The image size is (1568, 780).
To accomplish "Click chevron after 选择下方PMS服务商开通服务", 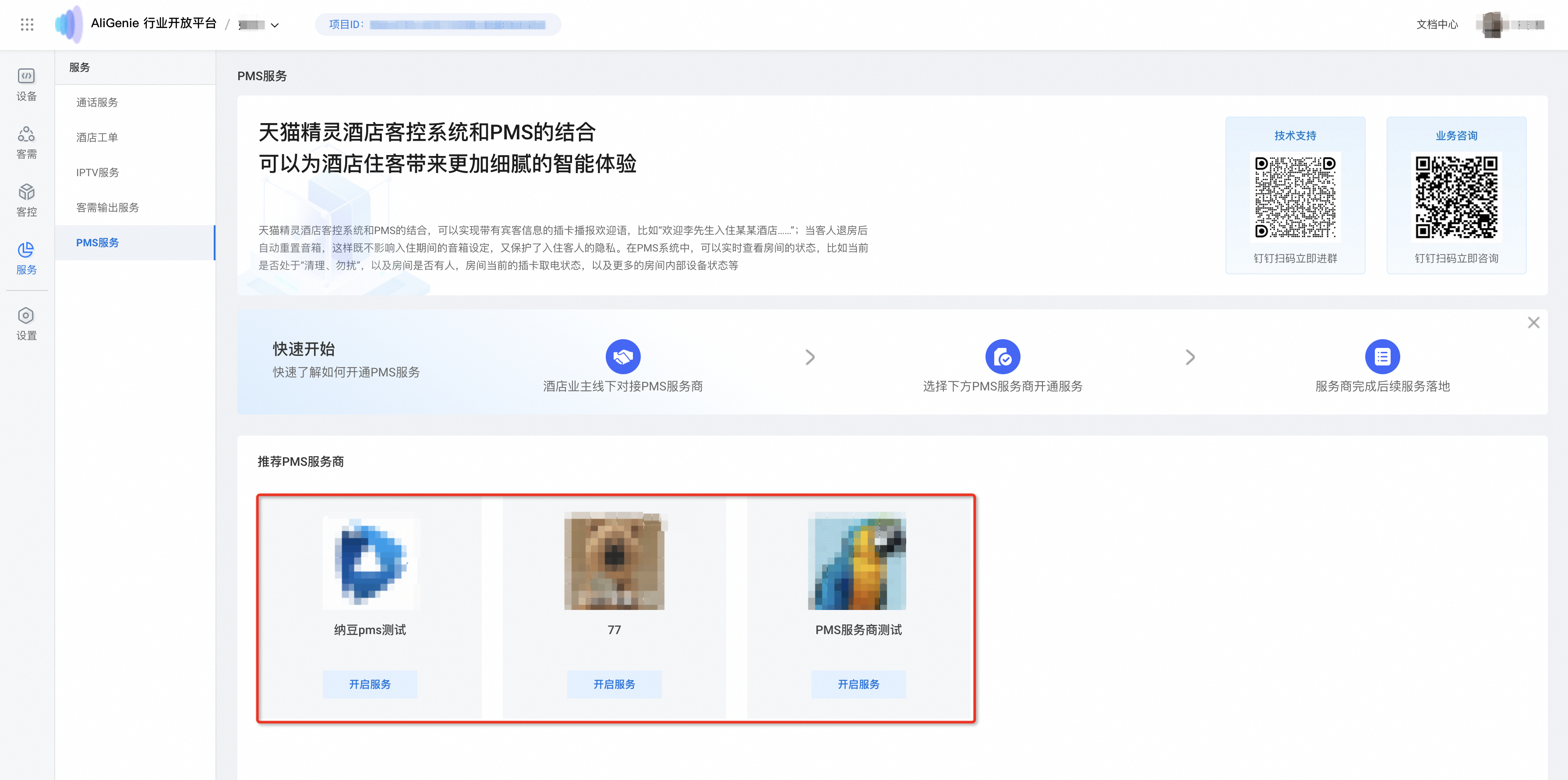I will [x=1190, y=357].
